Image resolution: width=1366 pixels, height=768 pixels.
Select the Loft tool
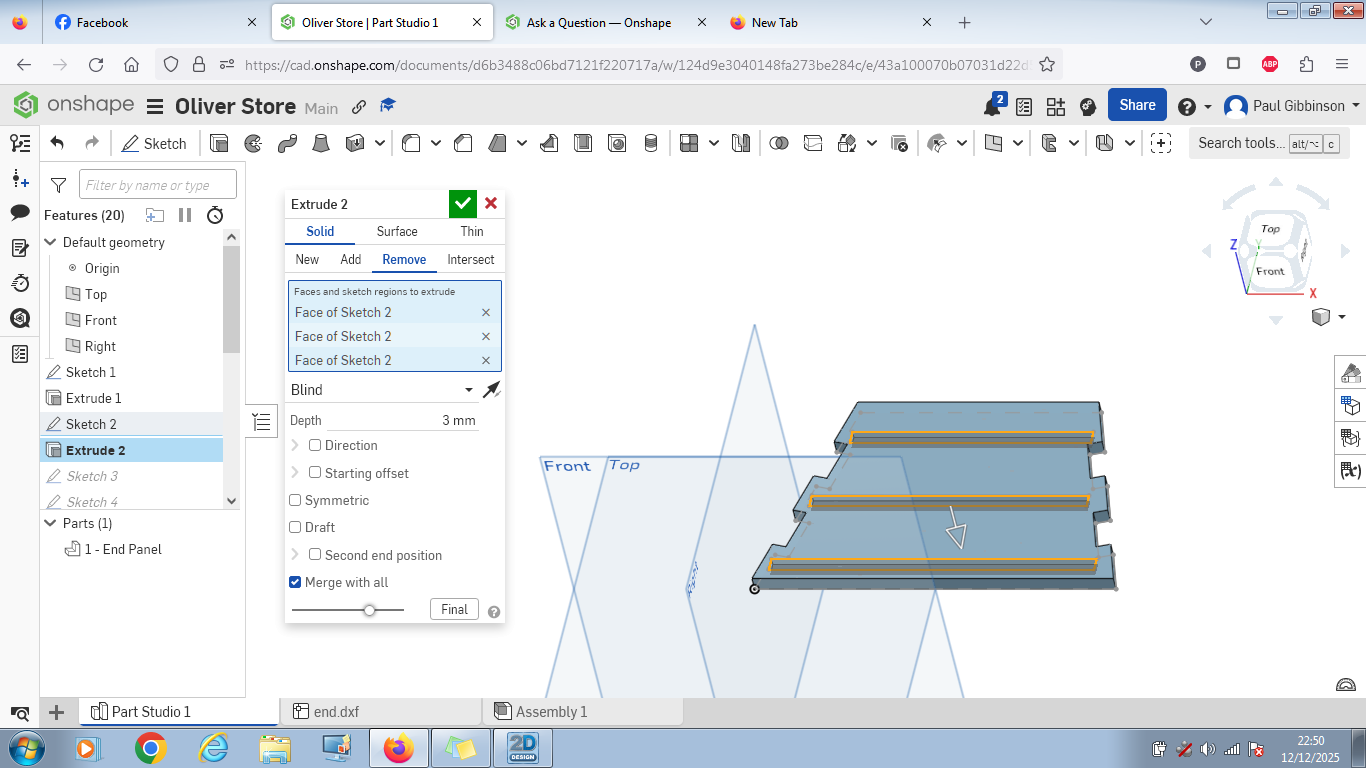[x=320, y=143]
